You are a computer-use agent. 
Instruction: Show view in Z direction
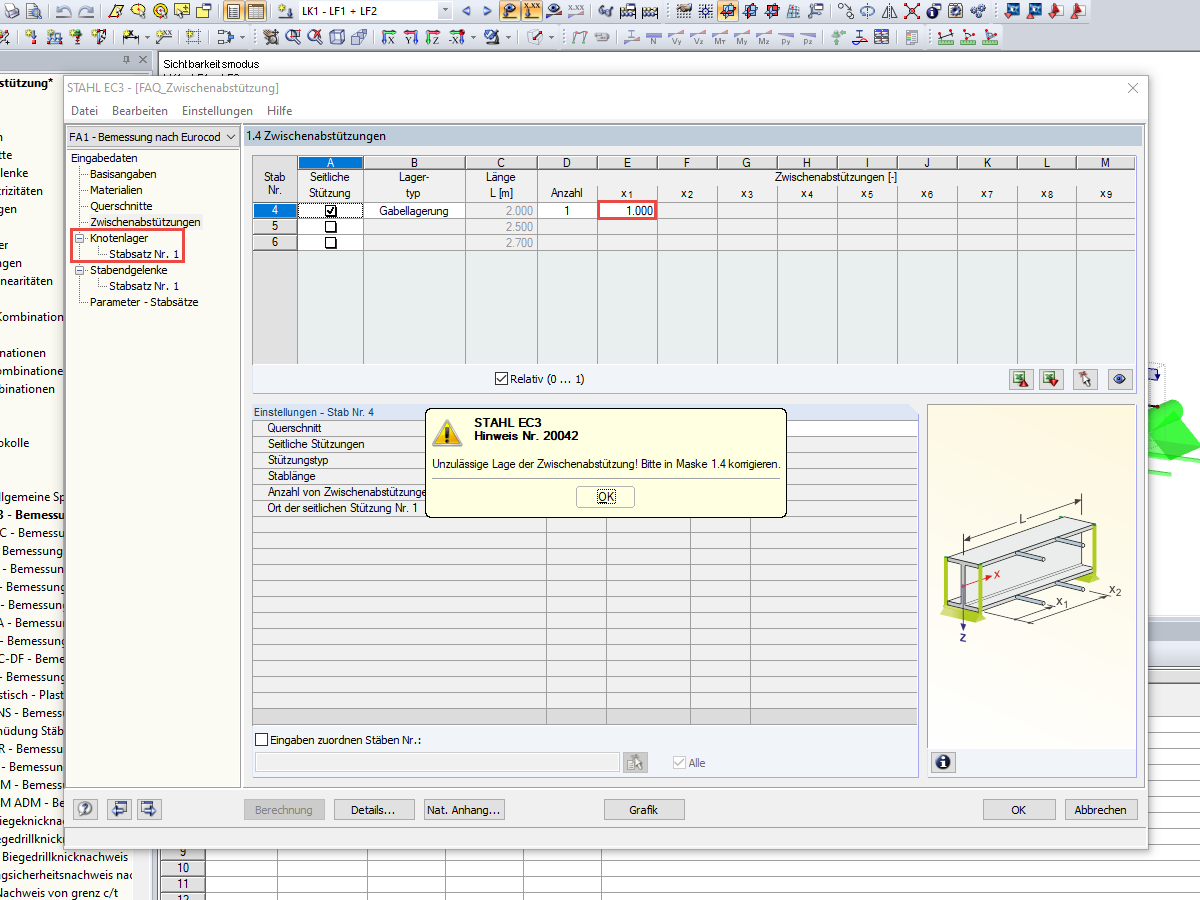click(x=432, y=37)
